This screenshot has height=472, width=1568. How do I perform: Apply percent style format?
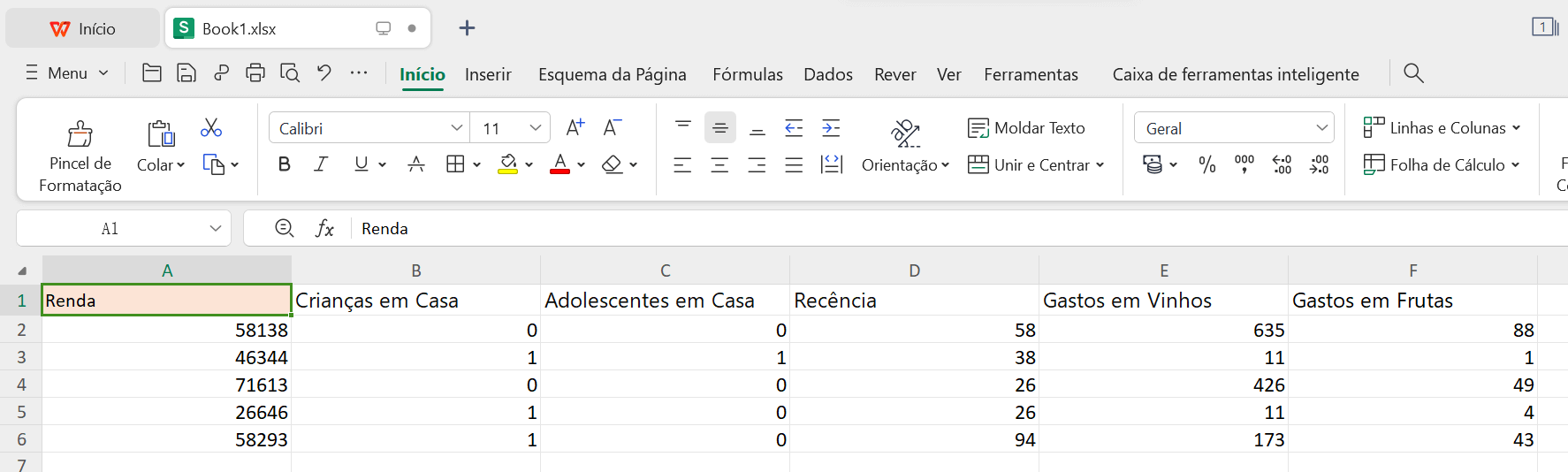1207,164
